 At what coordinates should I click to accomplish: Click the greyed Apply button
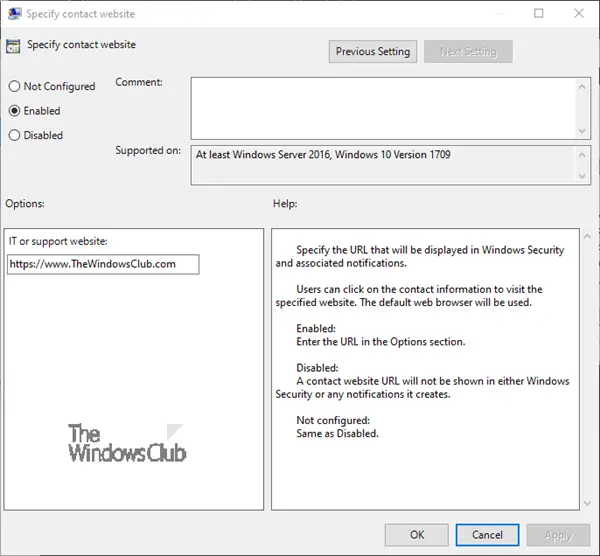click(x=558, y=535)
